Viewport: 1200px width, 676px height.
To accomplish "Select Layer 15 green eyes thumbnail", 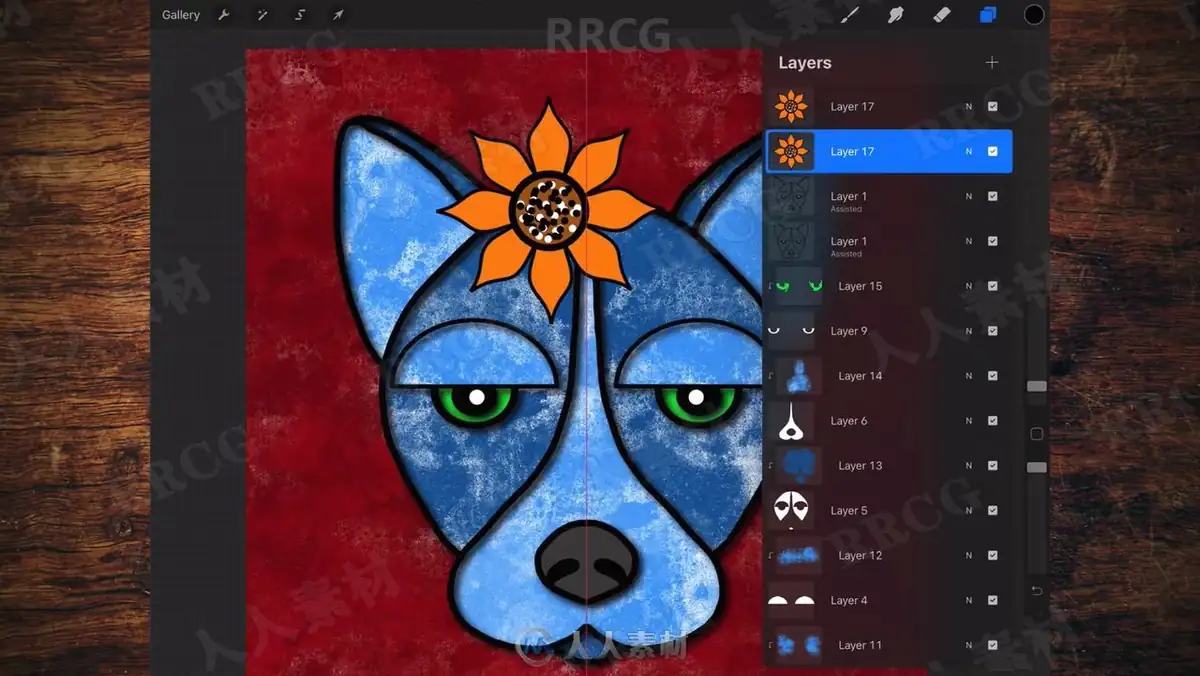I will tap(799, 286).
